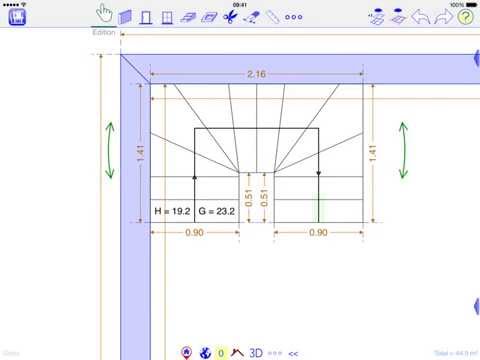Tap the right green vertical move arrow
Viewport: 480px width, 360px height.
[x=403, y=150]
